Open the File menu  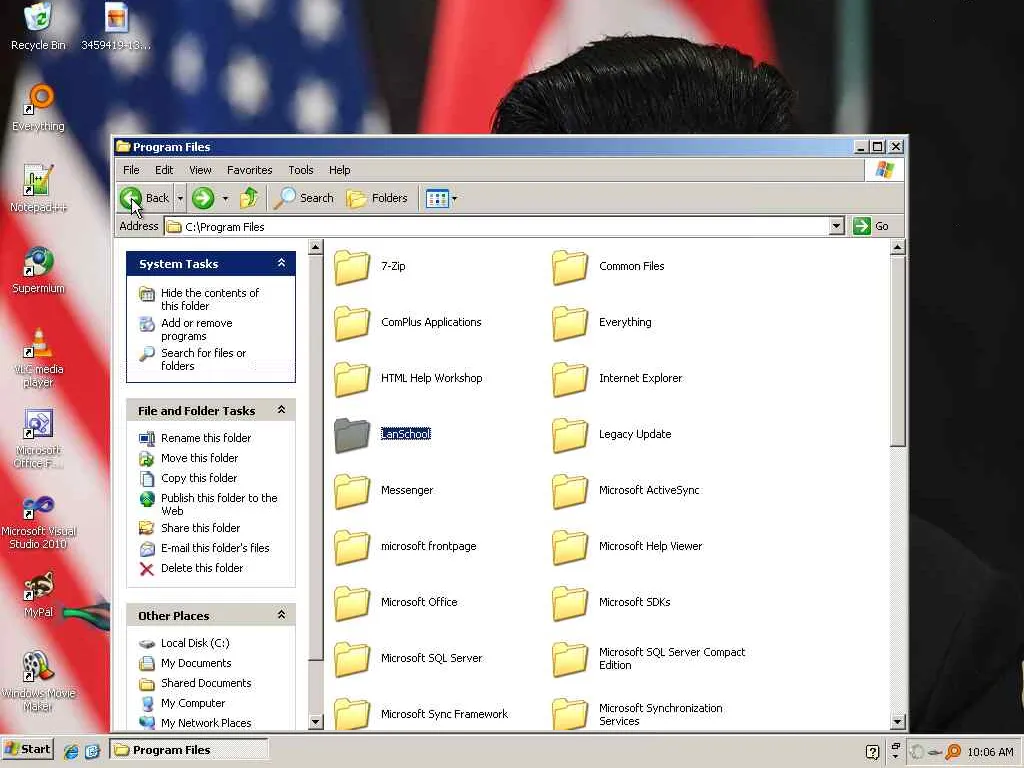(131, 170)
